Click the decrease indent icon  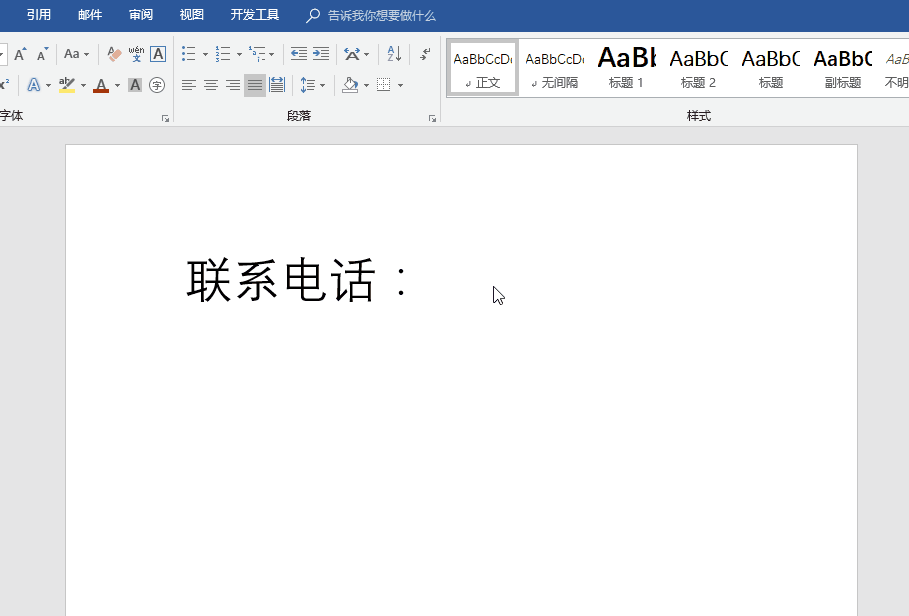tap(298, 54)
